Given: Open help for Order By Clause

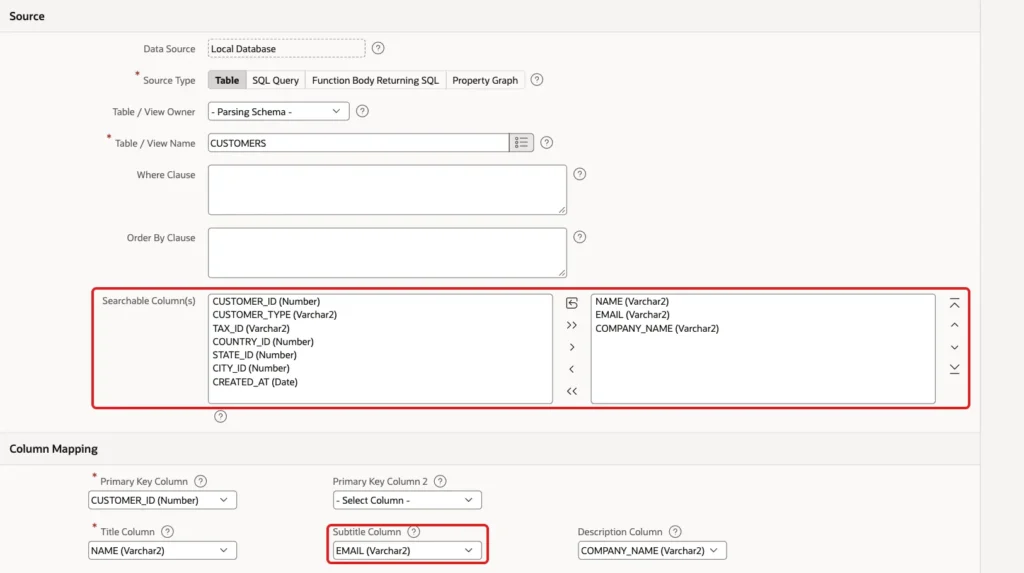Looking at the screenshot, I should [x=579, y=237].
